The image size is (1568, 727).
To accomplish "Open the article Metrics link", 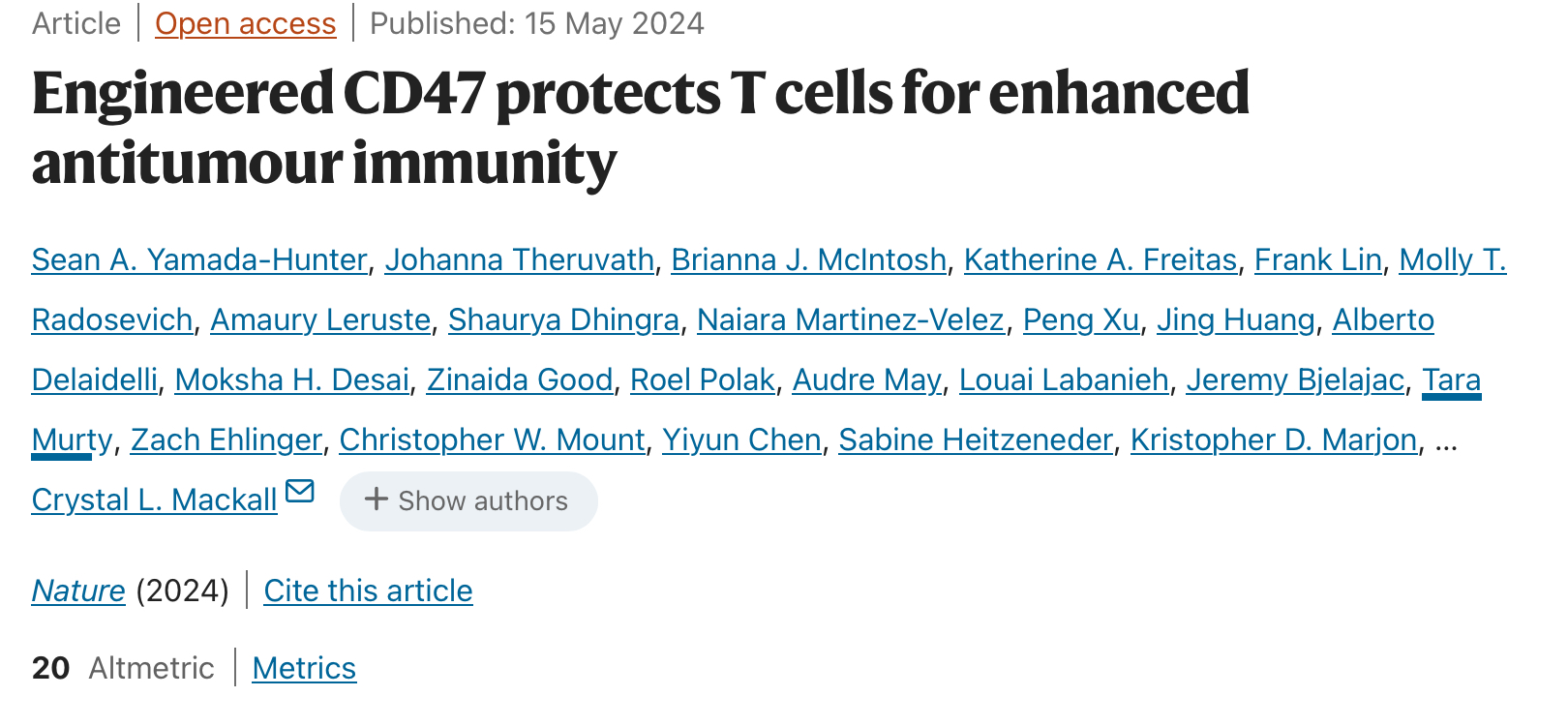I will [x=304, y=668].
